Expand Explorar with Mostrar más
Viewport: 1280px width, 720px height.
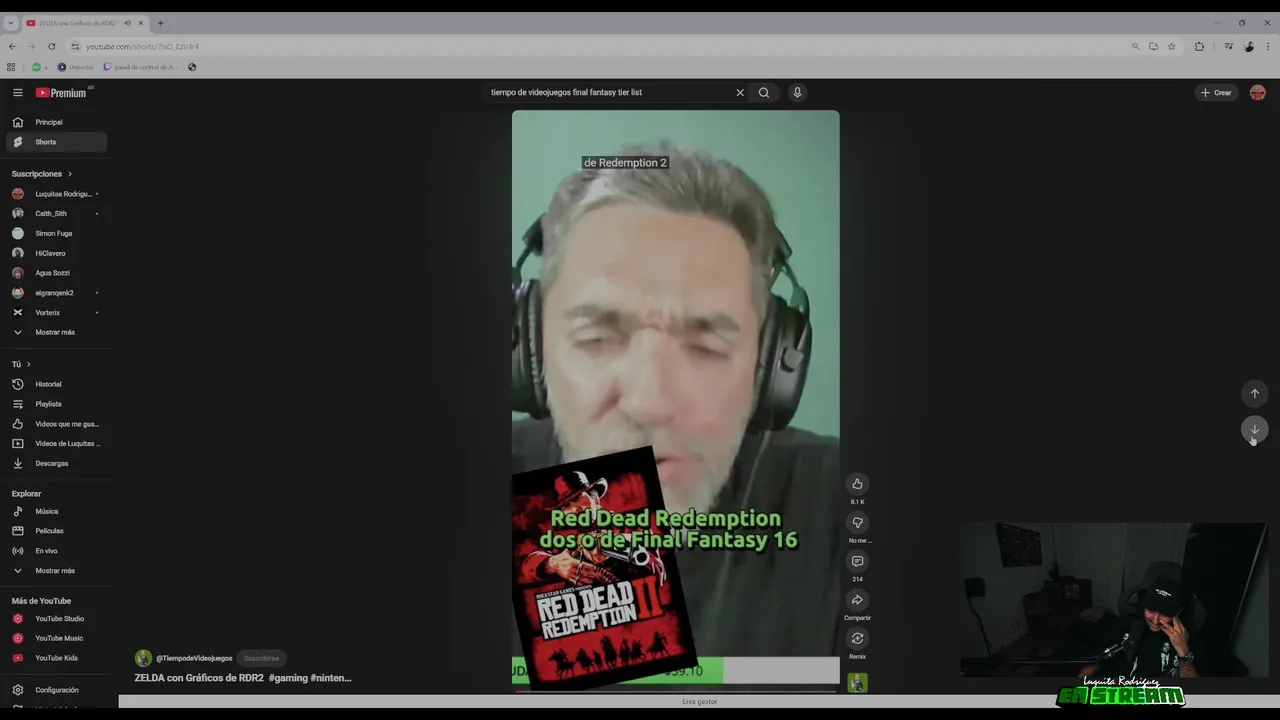pyautogui.click(x=56, y=570)
